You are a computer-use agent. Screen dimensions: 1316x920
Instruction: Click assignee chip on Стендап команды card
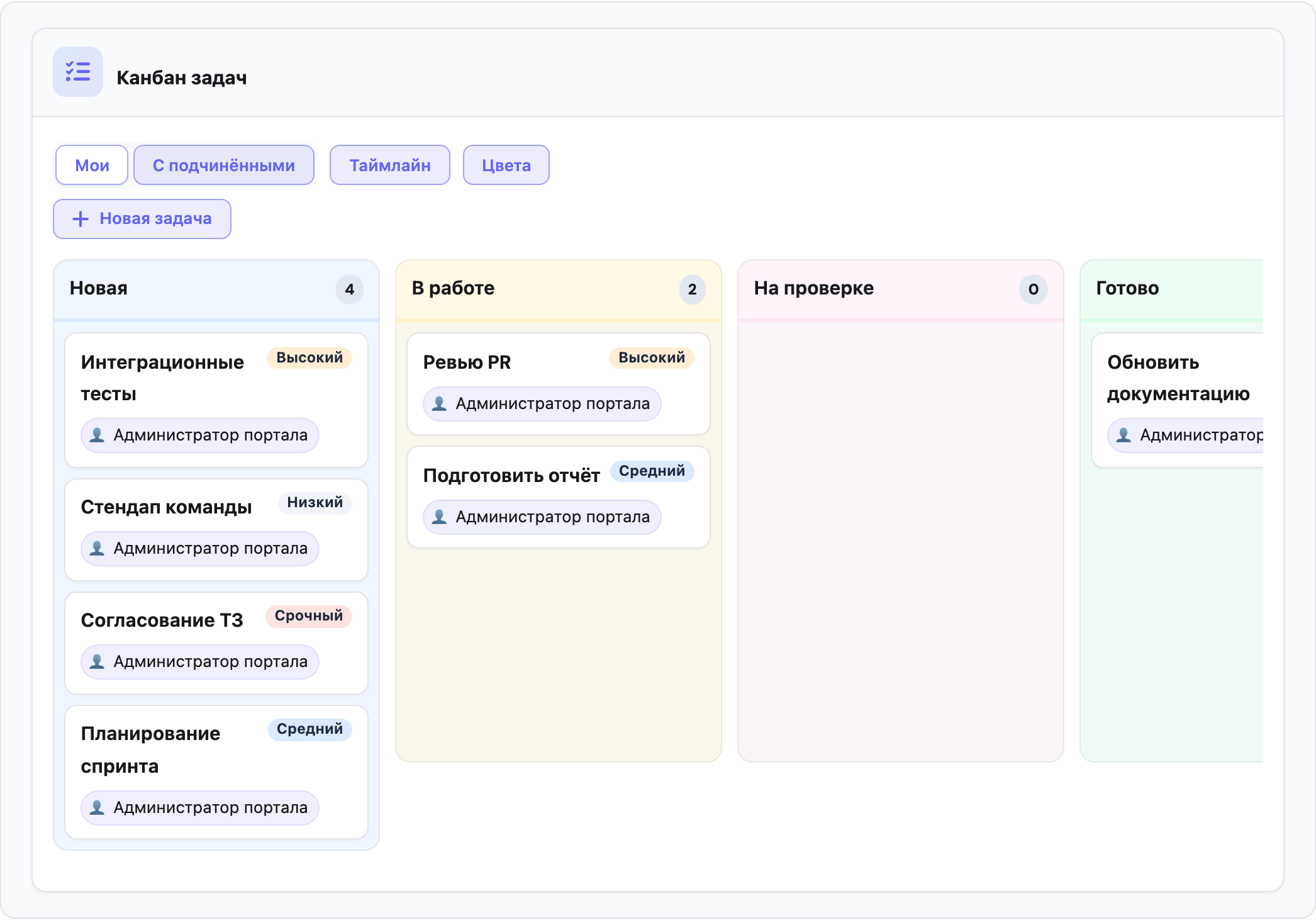click(x=200, y=549)
